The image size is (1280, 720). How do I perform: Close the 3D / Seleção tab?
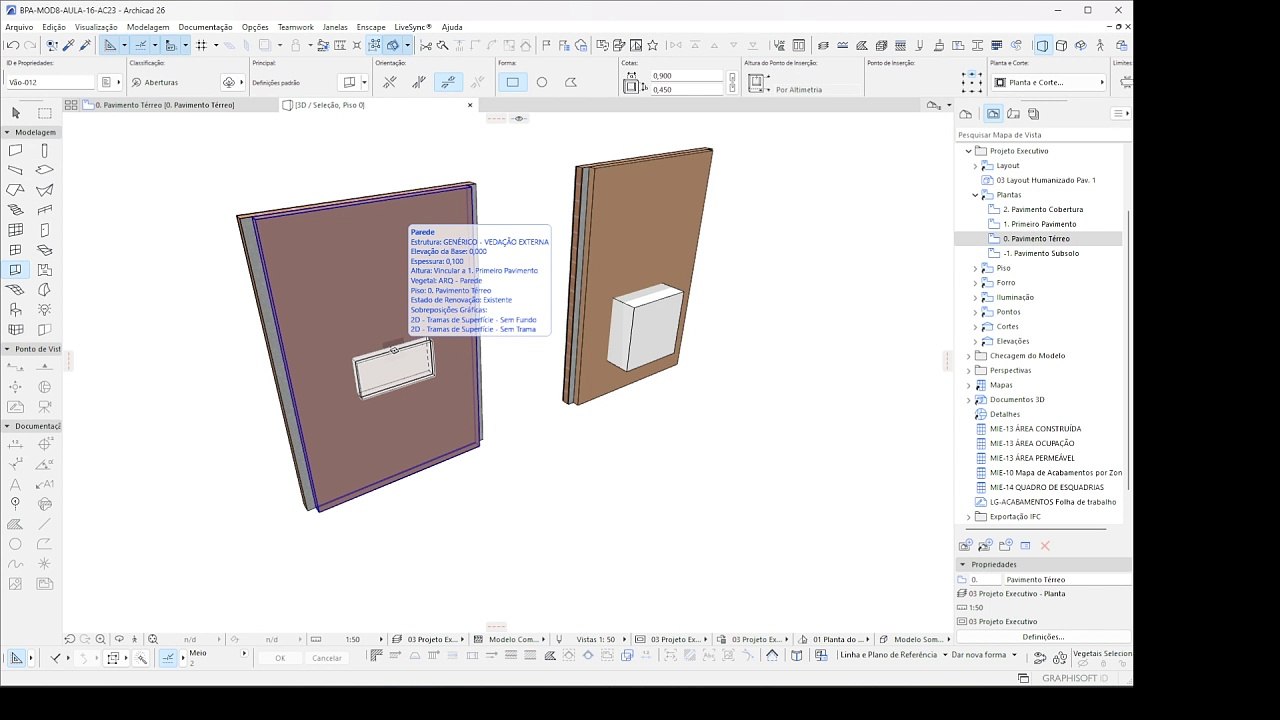(x=470, y=105)
